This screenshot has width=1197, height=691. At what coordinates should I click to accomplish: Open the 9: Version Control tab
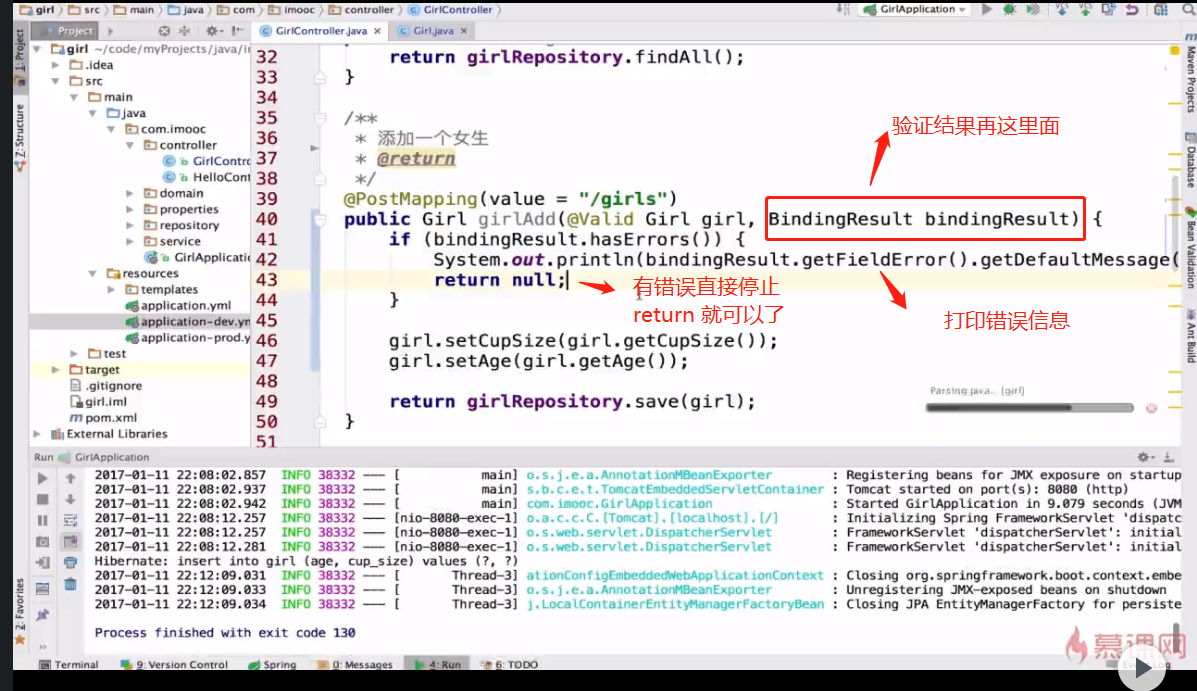[x=174, y=665]
